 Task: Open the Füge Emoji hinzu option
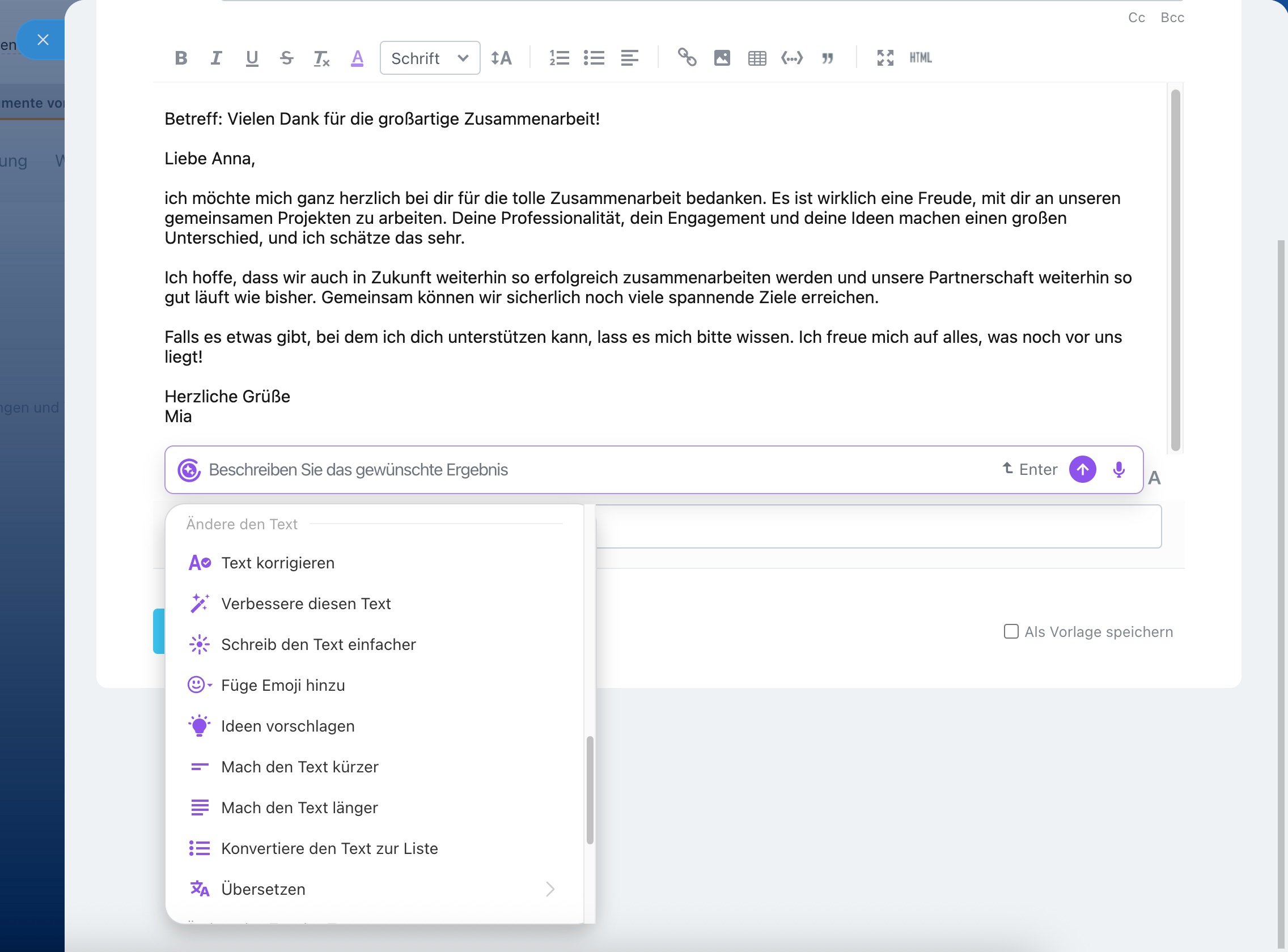(283, 685)
